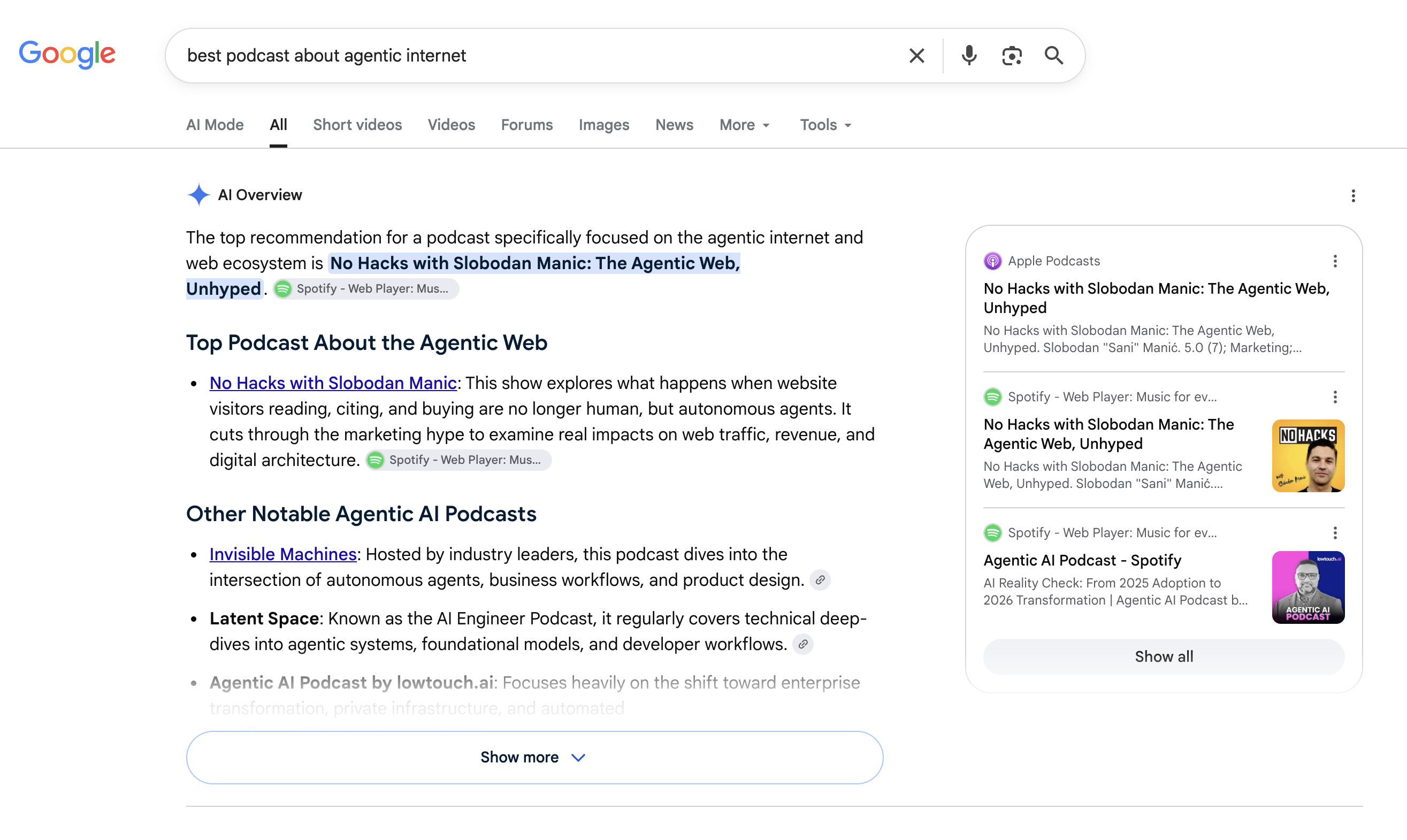Open the Tools dropdown
Viewport: 1407px width, 840px height.
825,125
